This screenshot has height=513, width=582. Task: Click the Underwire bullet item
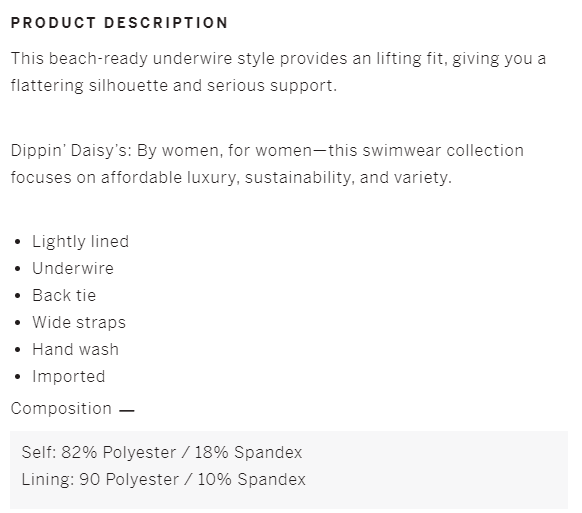pyautogui.click(x=73, y=268)
